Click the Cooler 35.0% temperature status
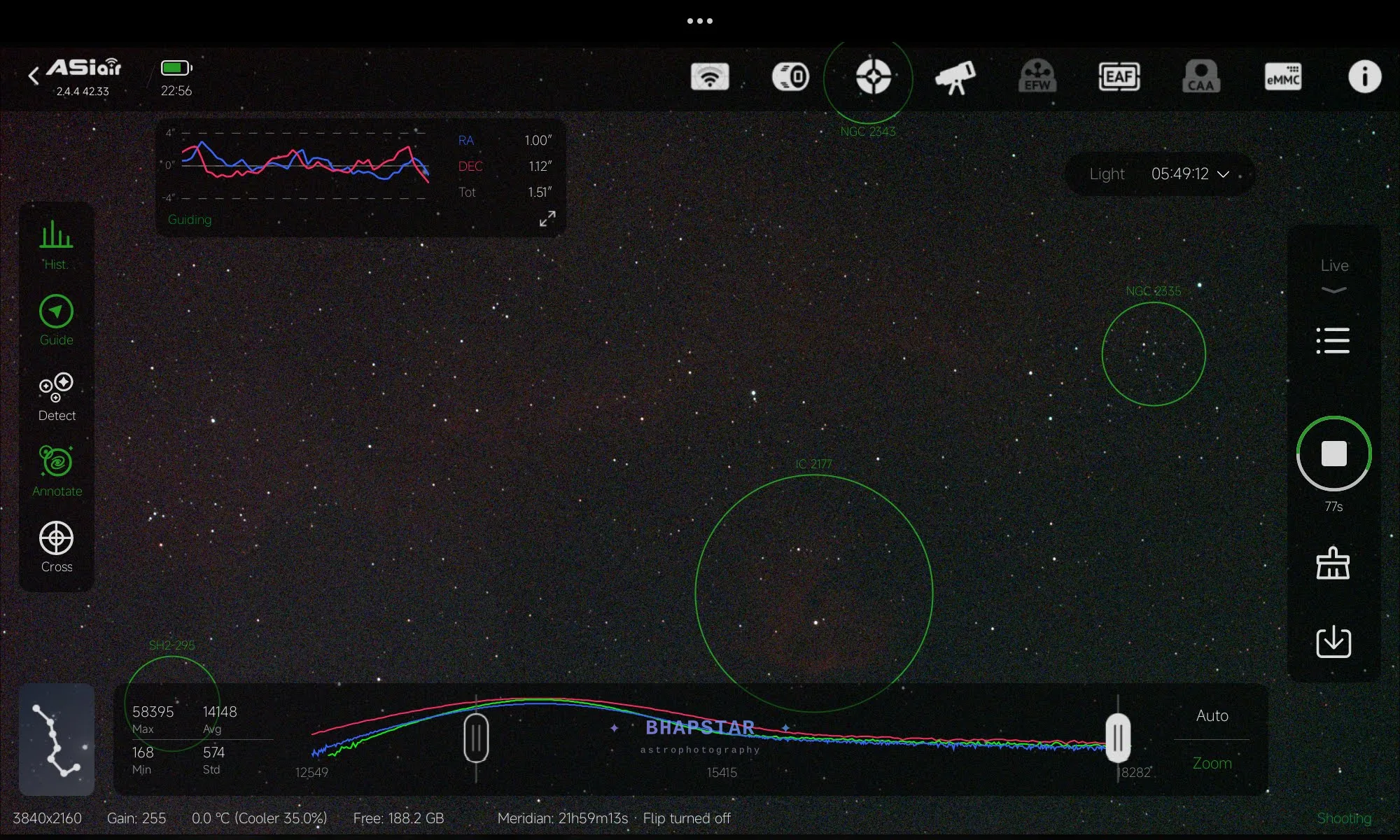Viewport: 1400px width, 840px height. pos(259,818)
